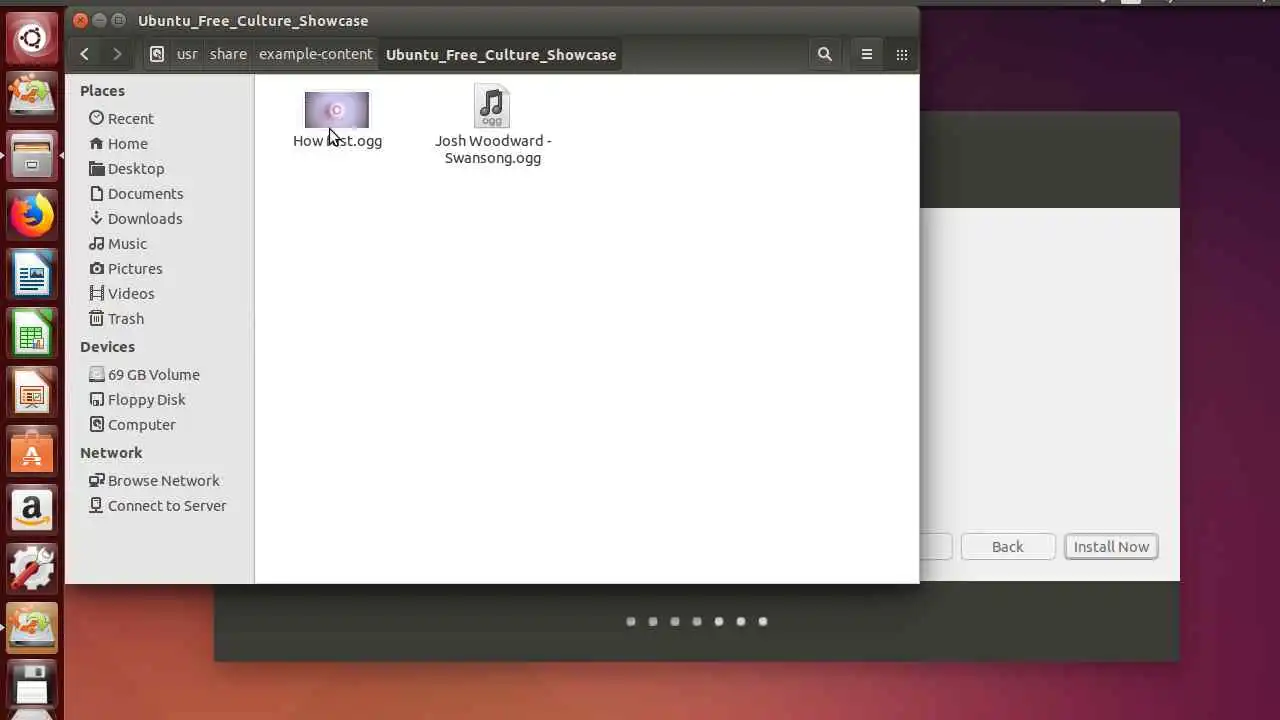Open the Ubuntu Dash search launcher

[x=31, y=39]
